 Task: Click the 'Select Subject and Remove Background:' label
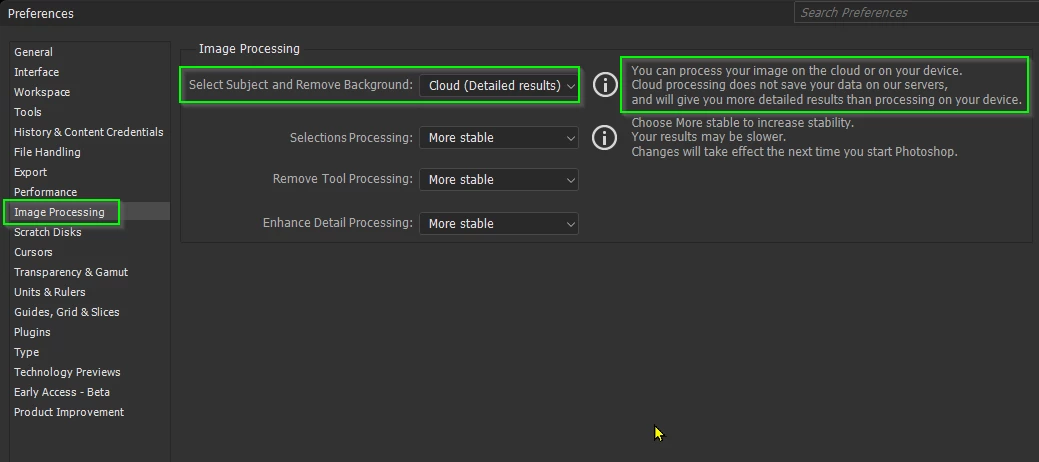(x=301, y=85)
